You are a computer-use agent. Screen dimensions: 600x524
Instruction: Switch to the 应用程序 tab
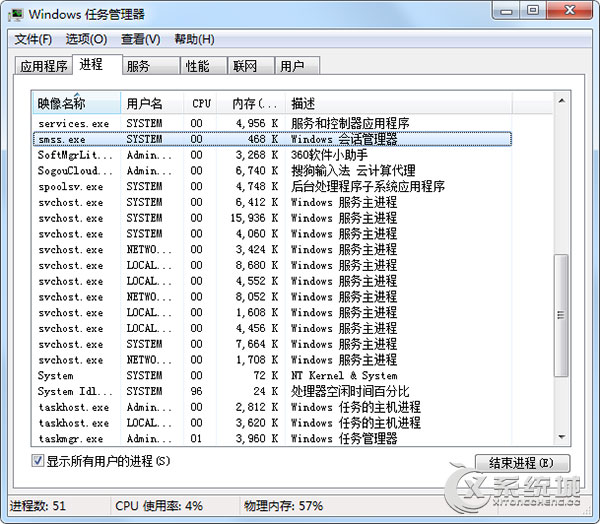(44, 66)
